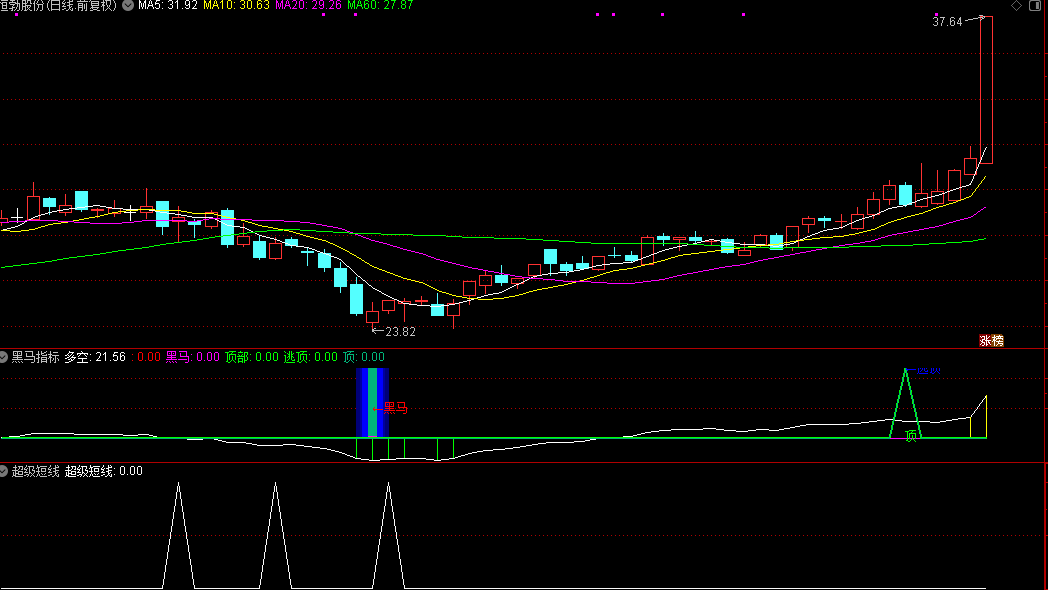Click the 37.64 high price annotation
Image resolution: width=1048 pixels, height=590 pixels.
tap(947, 22)
